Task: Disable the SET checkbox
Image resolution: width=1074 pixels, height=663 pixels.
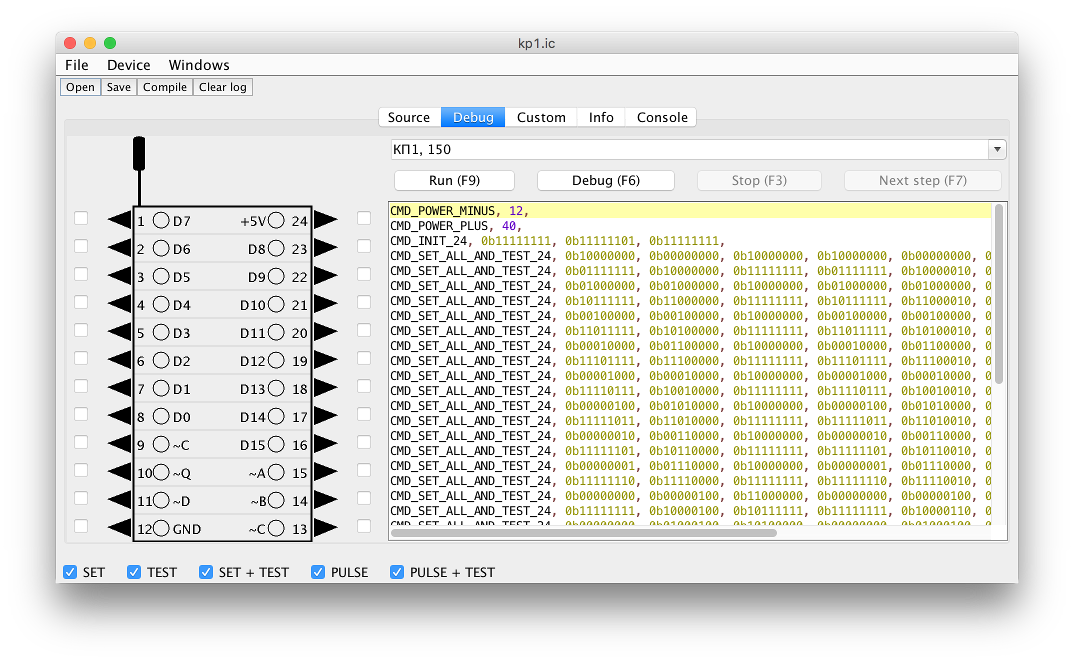Action: click(x=70, y=572)
